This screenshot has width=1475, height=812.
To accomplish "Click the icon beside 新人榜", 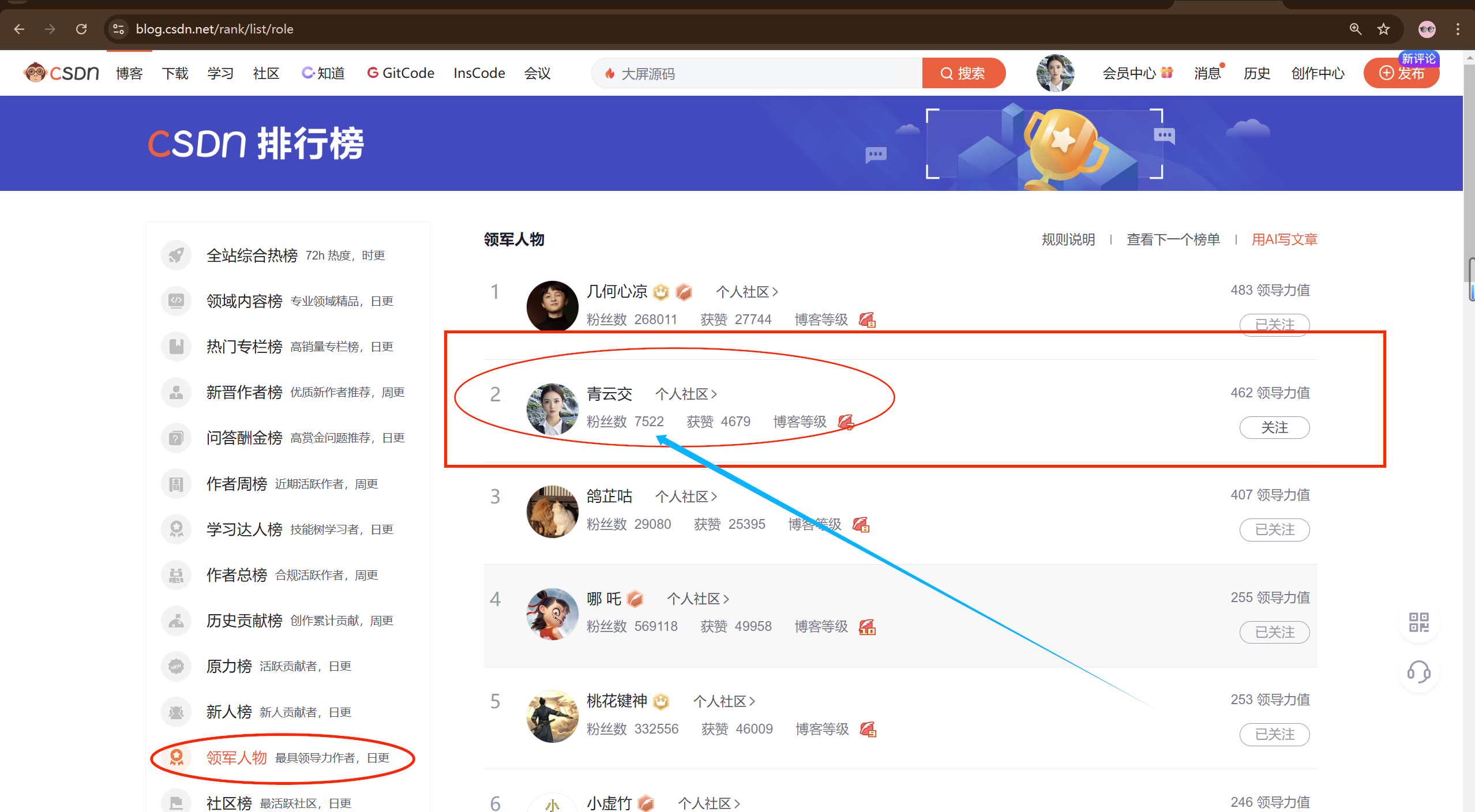I will pos(176,712).
